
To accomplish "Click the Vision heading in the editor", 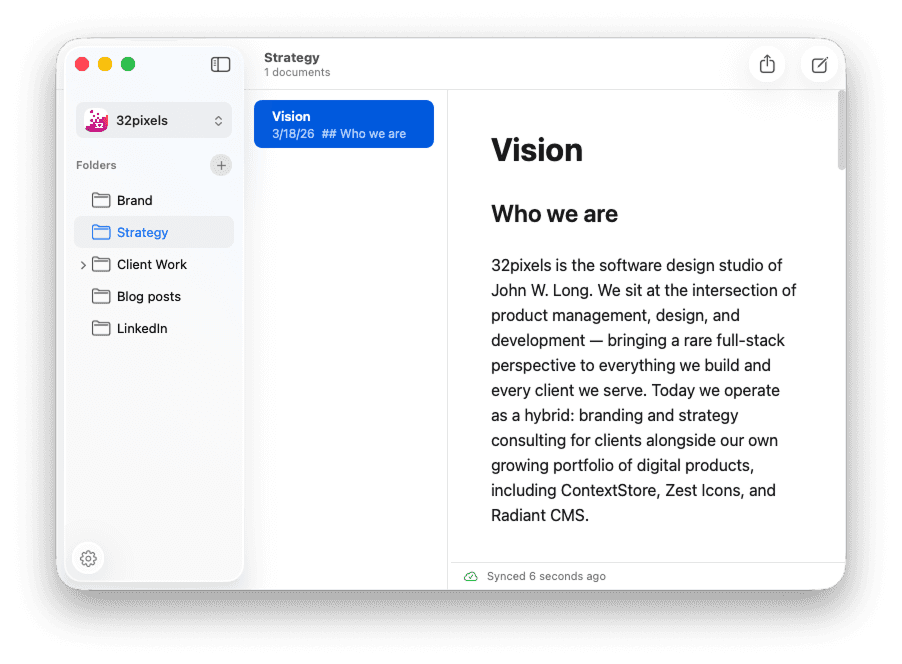I will tap(536, 150).
